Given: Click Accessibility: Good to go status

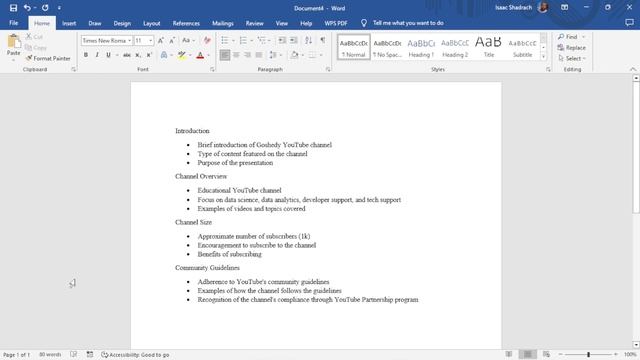Looking at the screenshot, I should pyautogui.click(x=135, y=355).
